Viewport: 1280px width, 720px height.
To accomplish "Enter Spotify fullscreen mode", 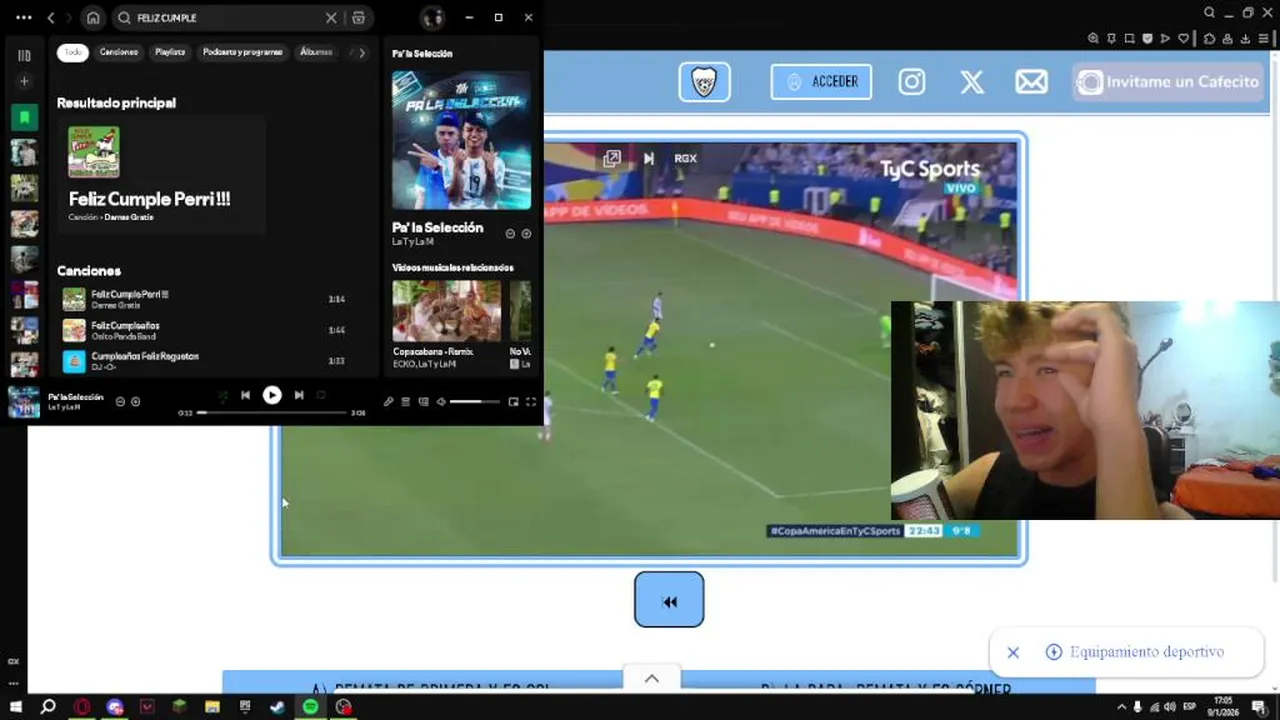I will pos(531,402).
